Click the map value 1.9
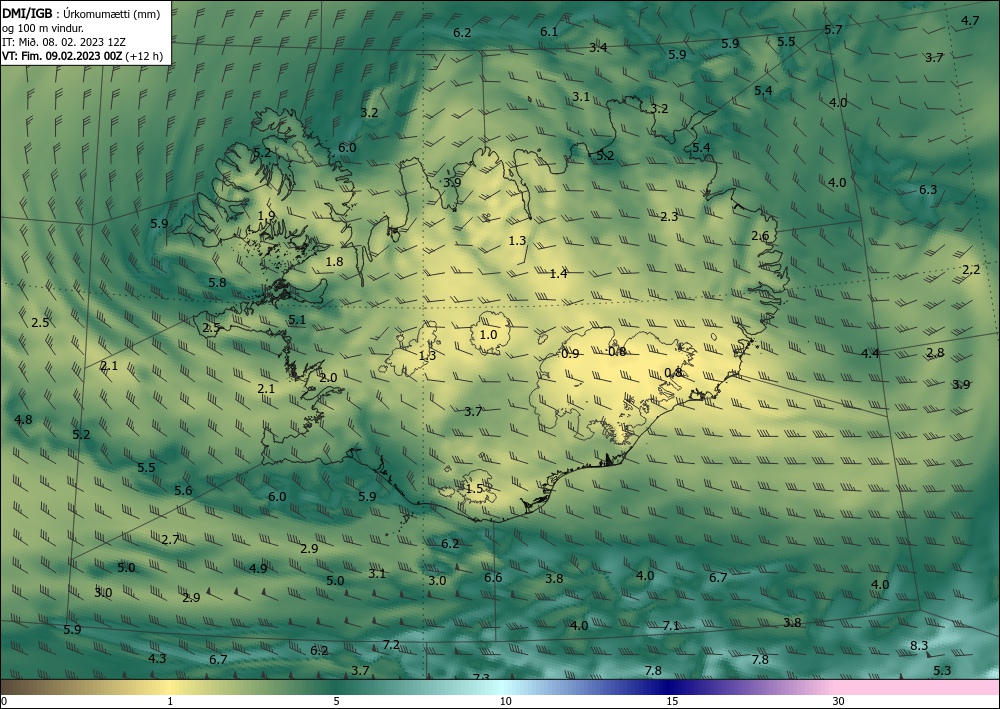Viewport: 1000px width, 709px height. [x=266, y=216]
